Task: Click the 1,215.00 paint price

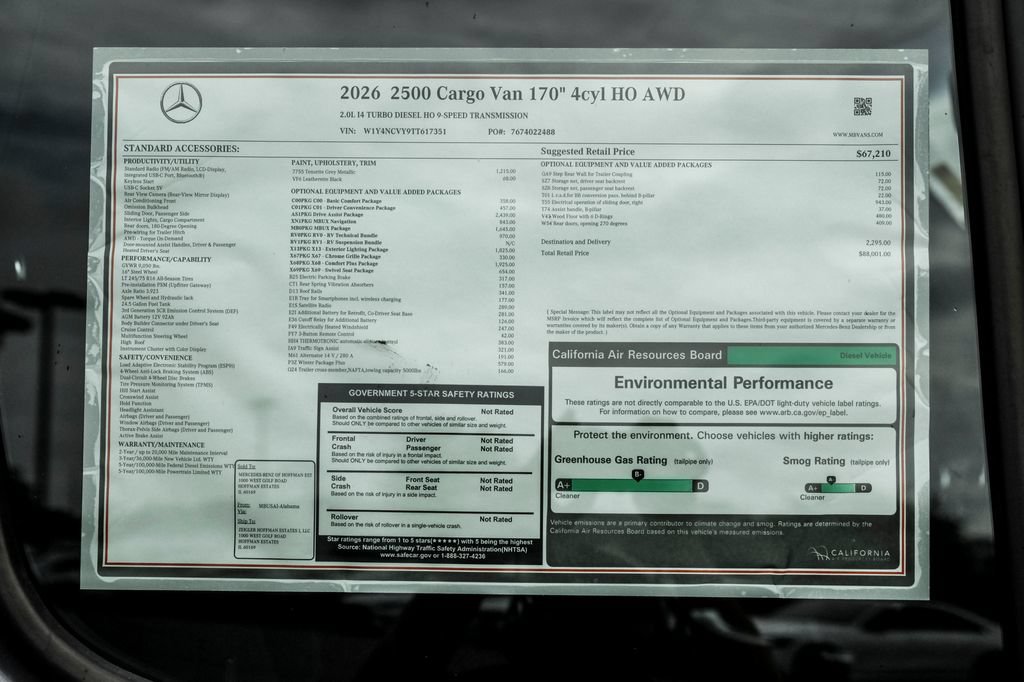Action: [505, 172]
